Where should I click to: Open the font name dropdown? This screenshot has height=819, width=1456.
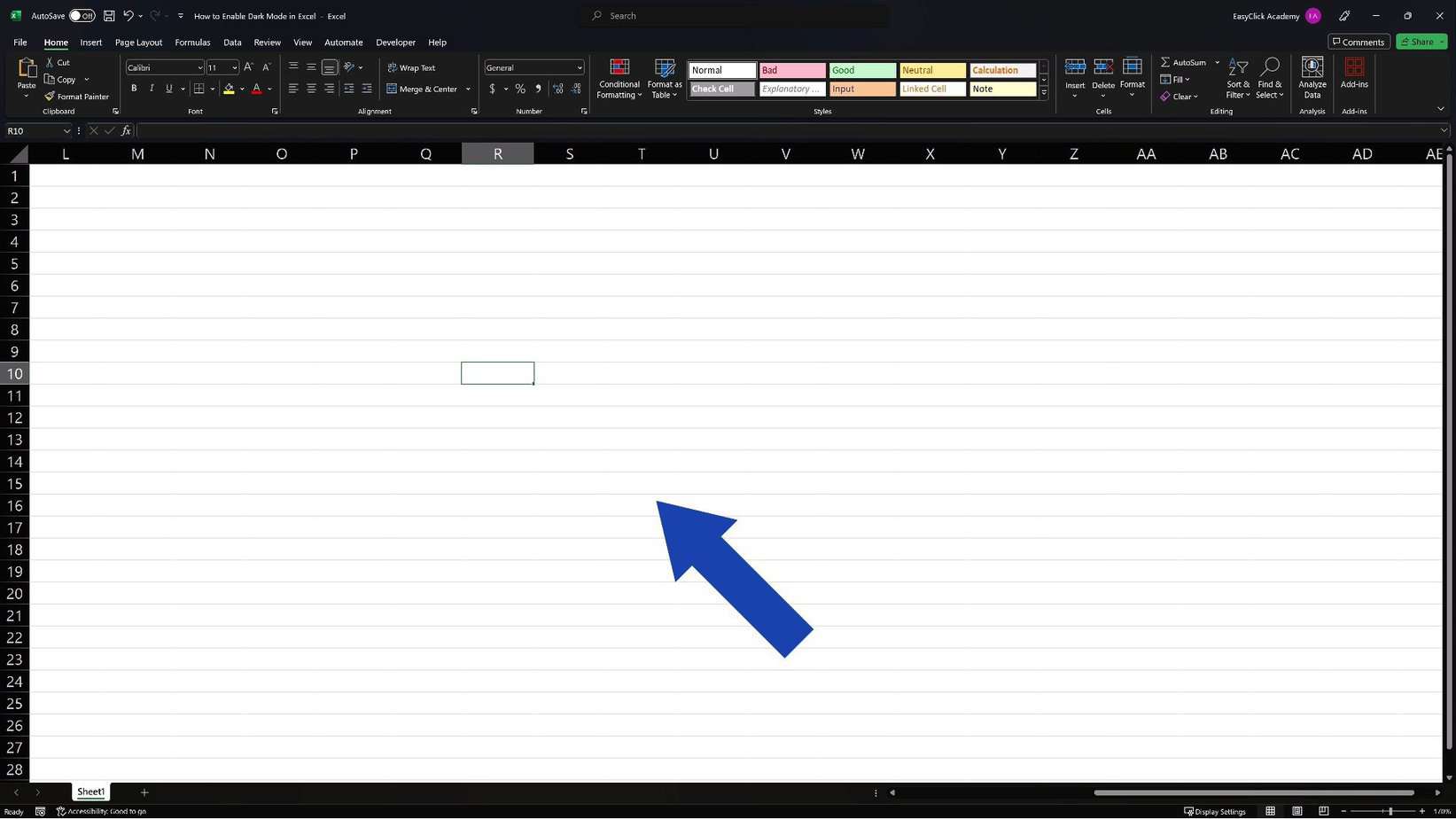click(x=199, y=67)
